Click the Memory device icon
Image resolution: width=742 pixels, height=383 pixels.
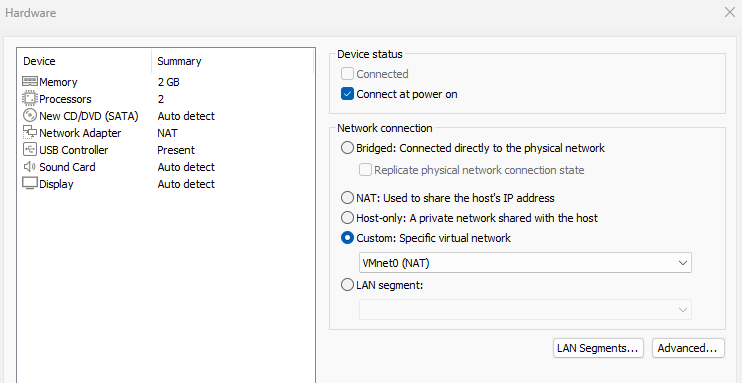click(30, 82)
